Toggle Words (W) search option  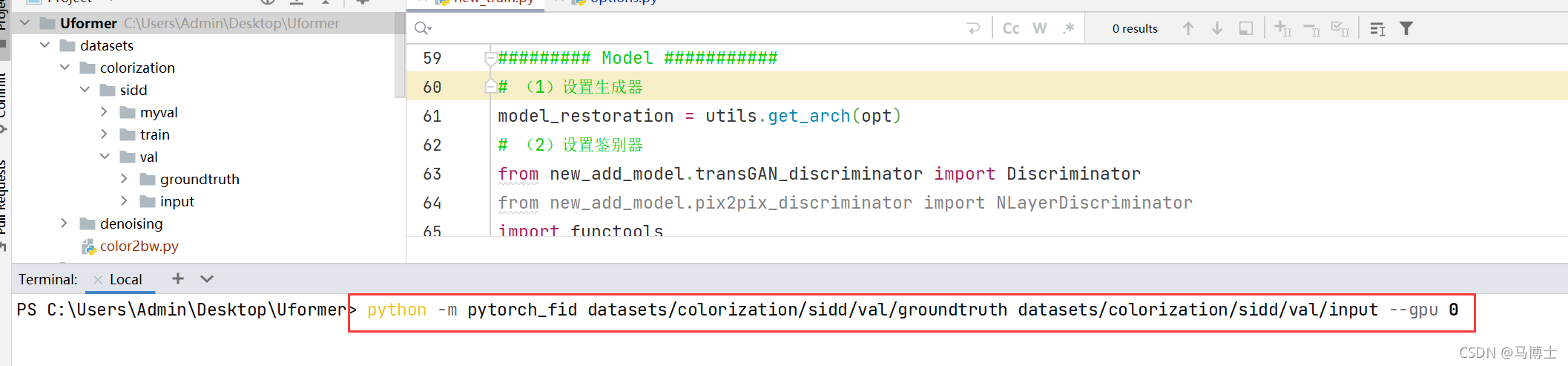pyautogui.click(x=1040, y=28)
